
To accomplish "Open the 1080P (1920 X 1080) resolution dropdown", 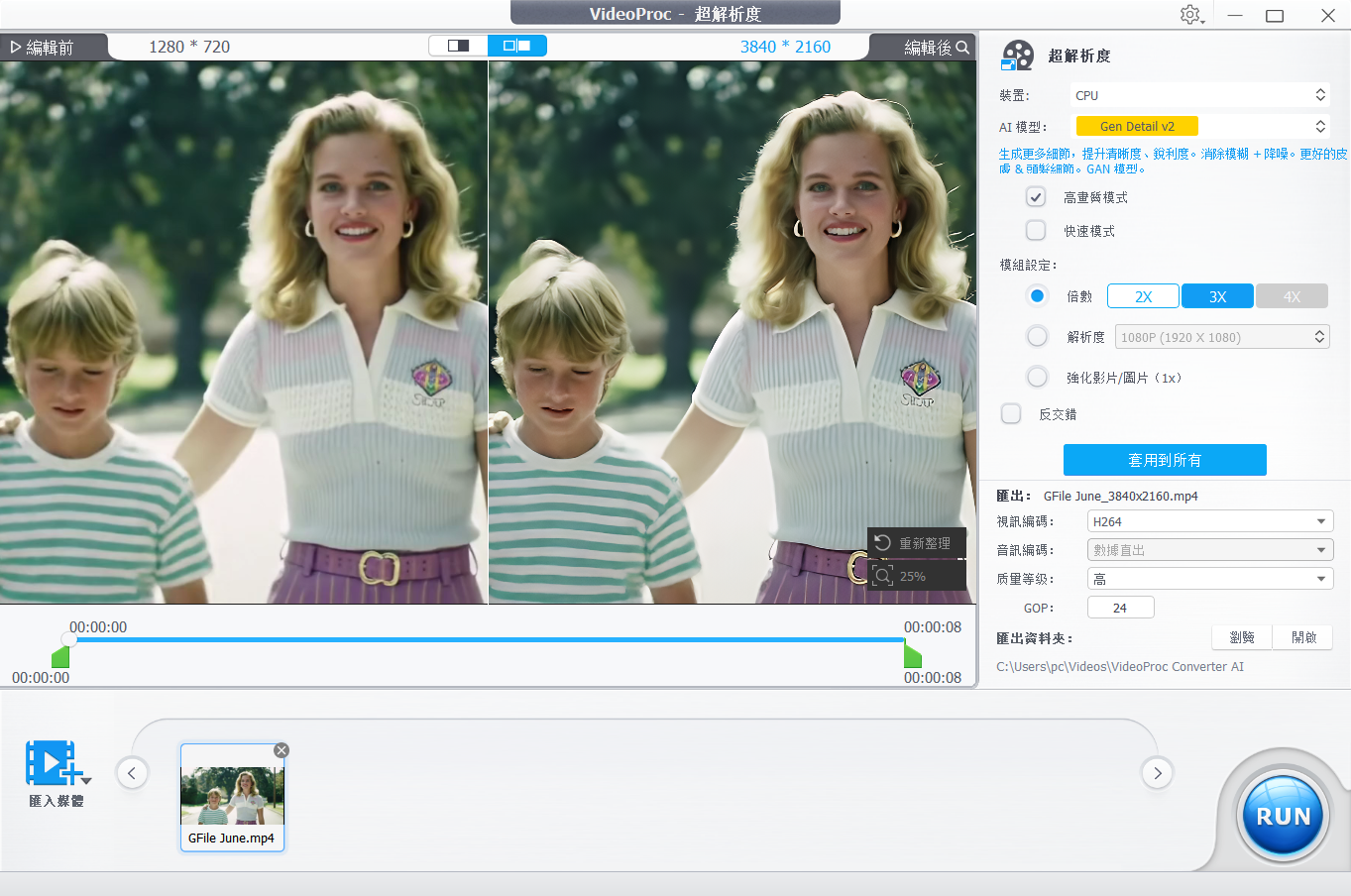I will [1222, 337].
